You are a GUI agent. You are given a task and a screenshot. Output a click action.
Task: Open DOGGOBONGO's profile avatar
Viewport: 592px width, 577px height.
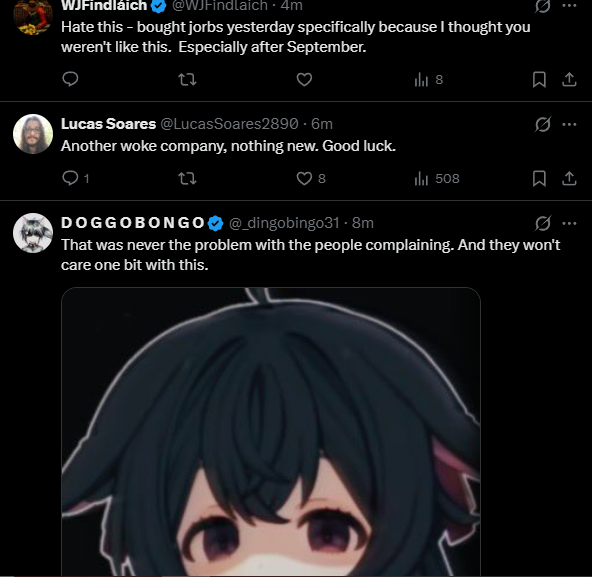(x=33, y=233)
